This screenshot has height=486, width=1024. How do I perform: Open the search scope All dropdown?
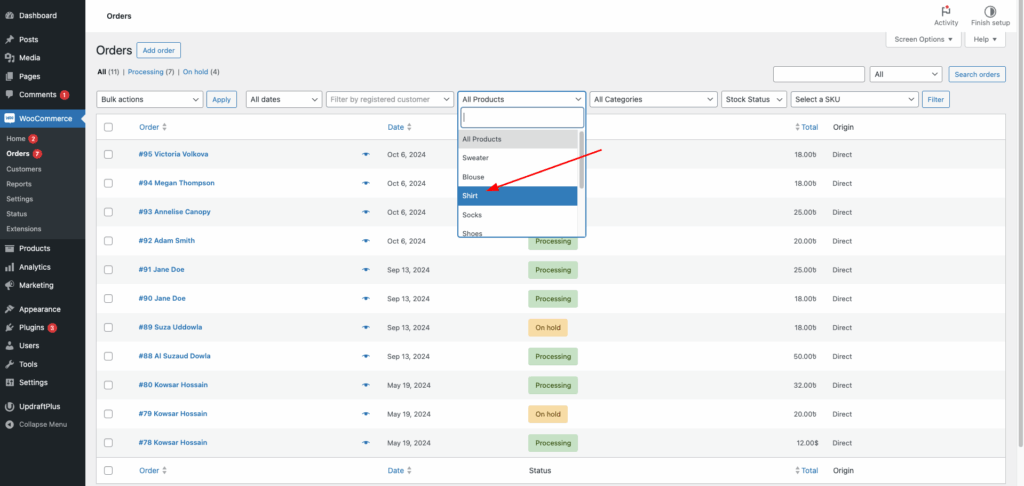tap(906, 74)
